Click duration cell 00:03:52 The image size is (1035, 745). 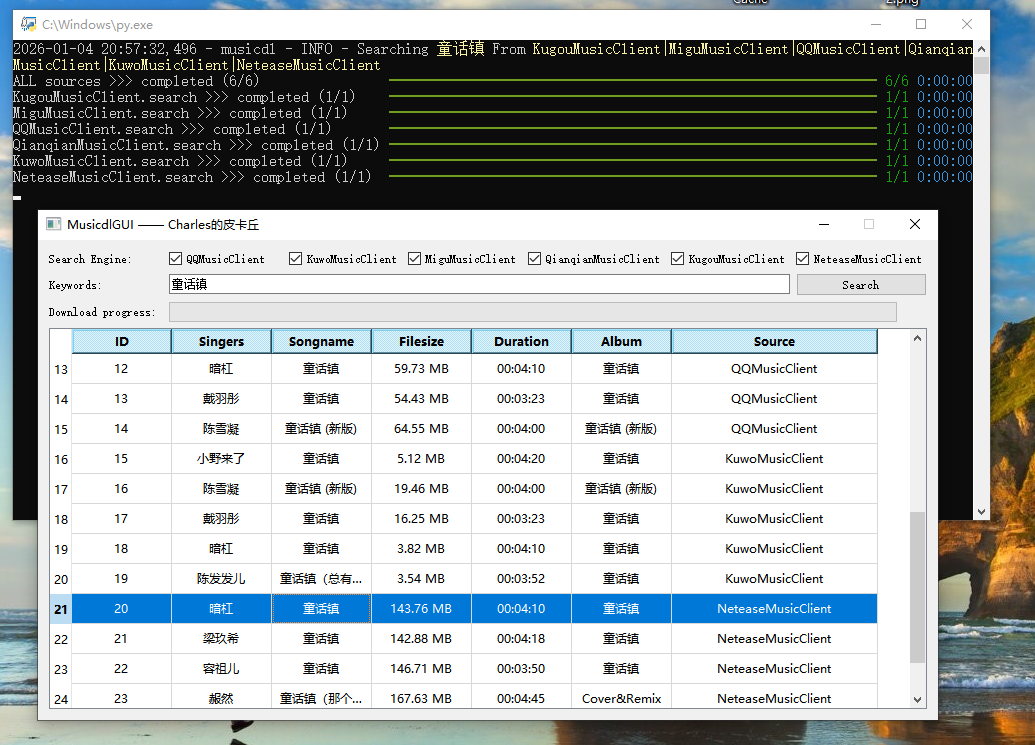point(521,579)
